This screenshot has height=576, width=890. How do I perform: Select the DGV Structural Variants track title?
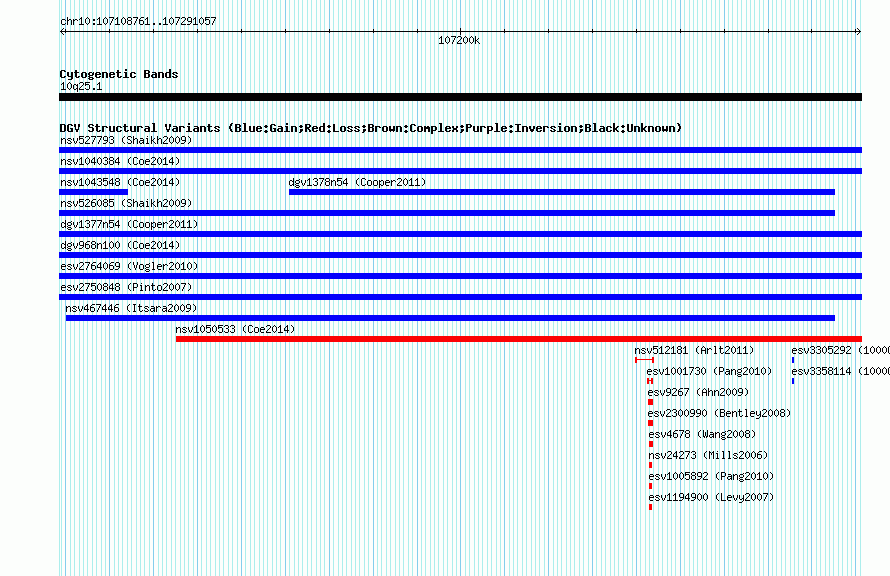[371, 128]
